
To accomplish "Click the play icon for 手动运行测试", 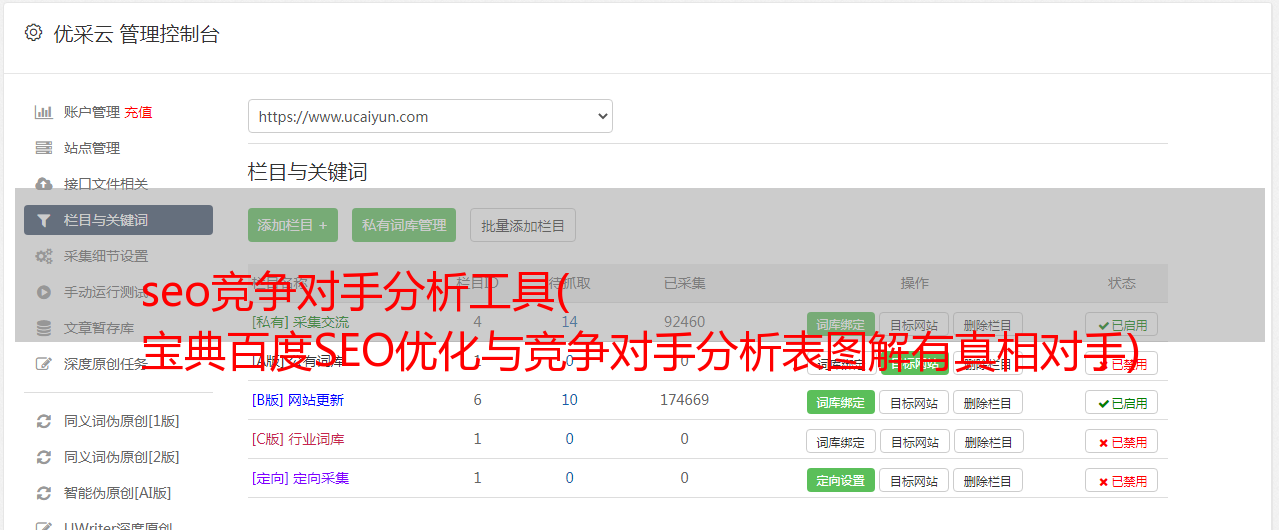I will (44, 292).
